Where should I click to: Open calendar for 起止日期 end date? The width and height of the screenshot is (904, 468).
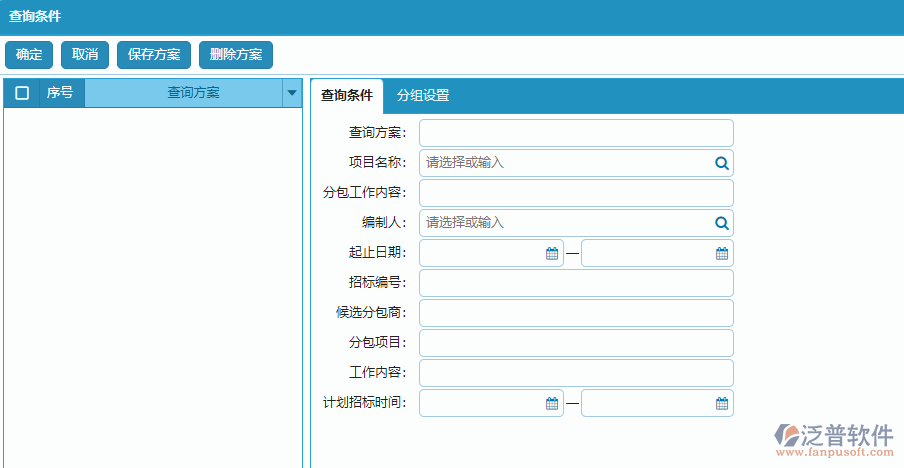coord(721,254)
